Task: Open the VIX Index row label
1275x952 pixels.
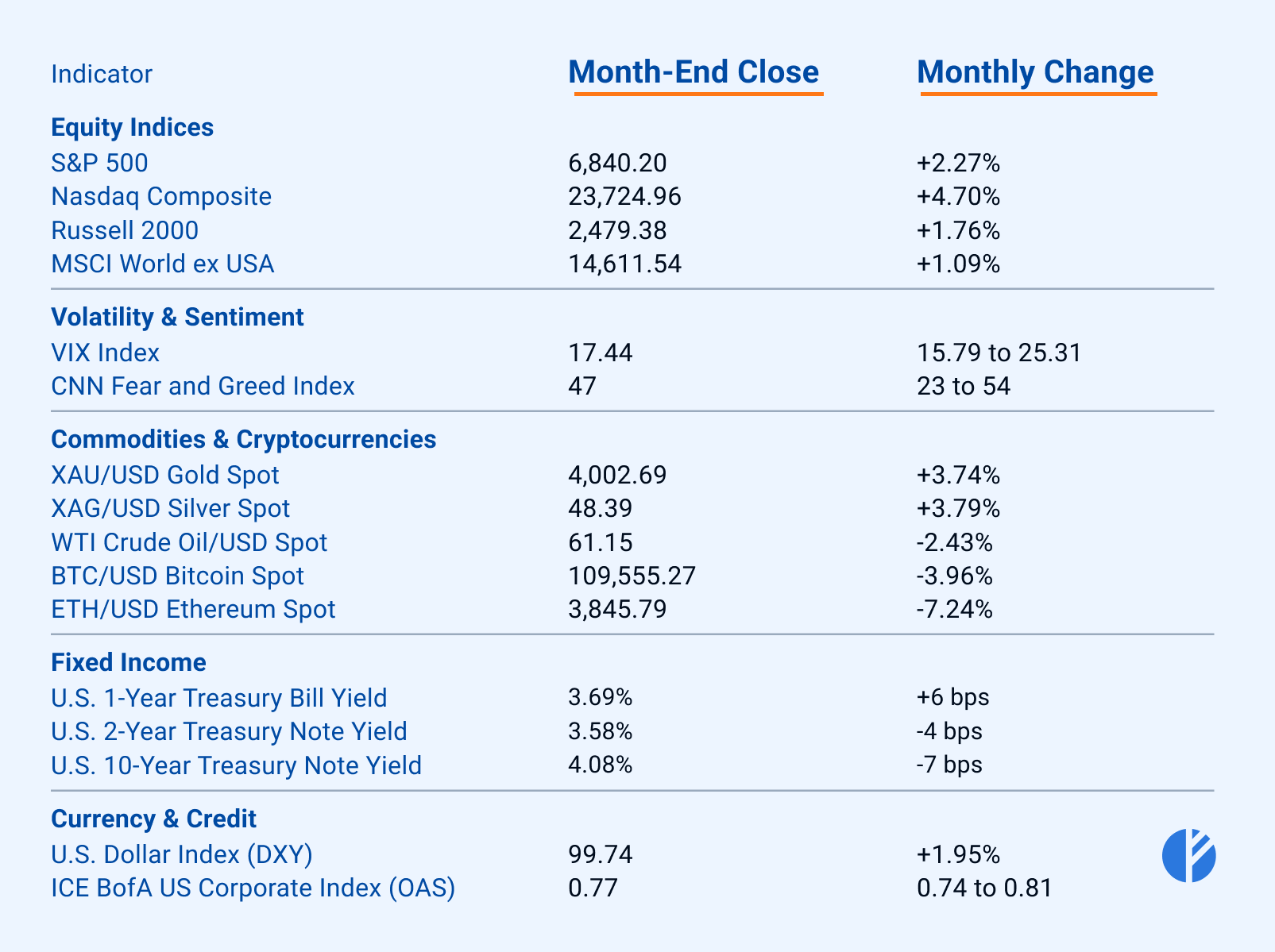Action: [x=105, y=353]
